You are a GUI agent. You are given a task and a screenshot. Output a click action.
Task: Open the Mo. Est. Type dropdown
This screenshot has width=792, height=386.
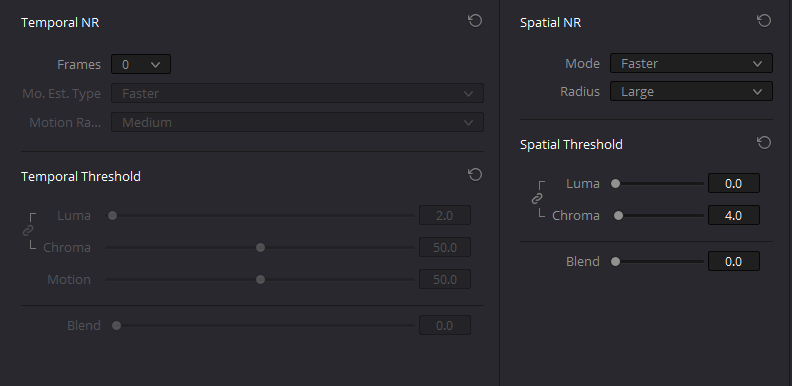tap(297, 93)
